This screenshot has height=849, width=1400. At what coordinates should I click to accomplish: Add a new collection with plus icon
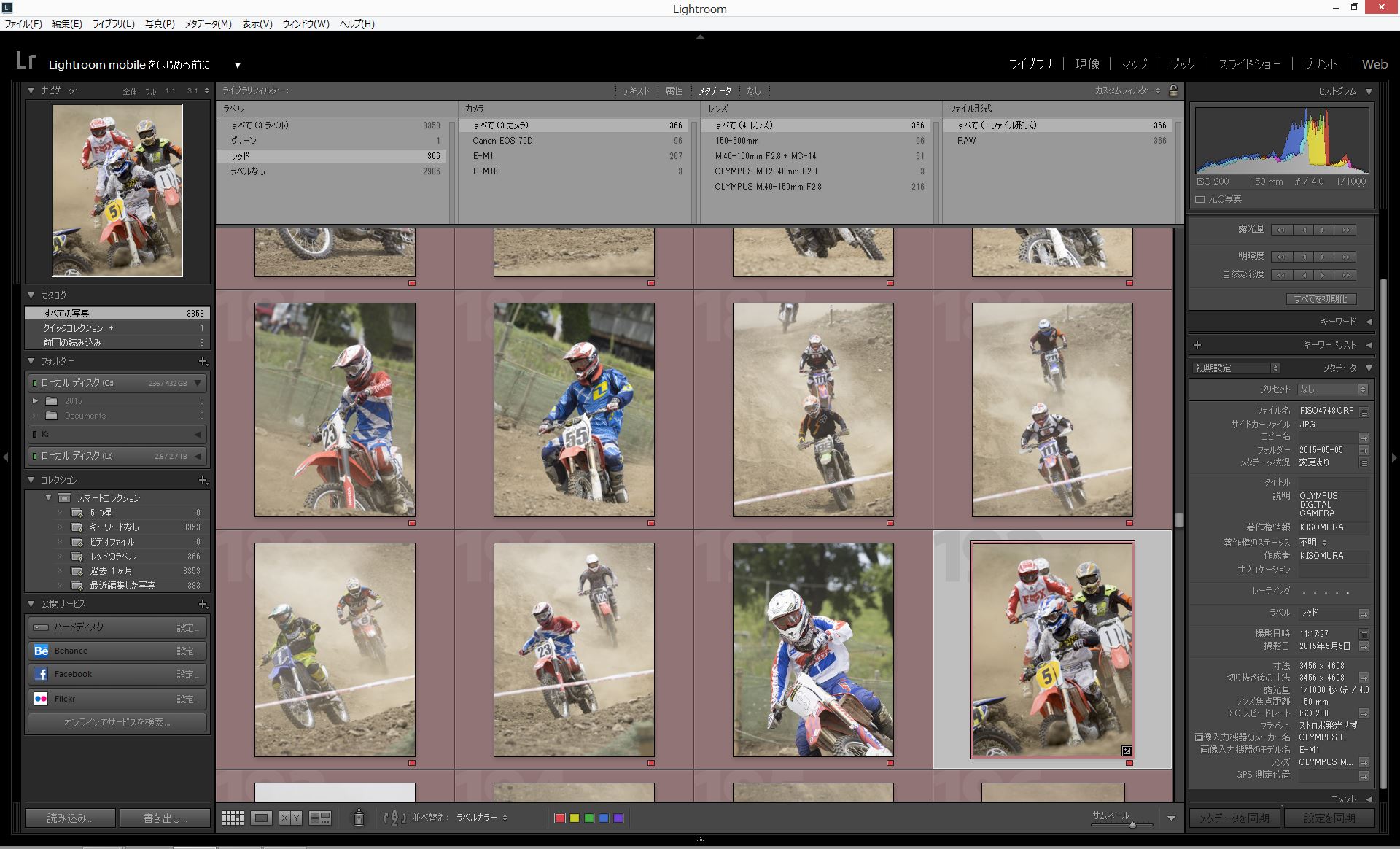click(x=203, y=480)
